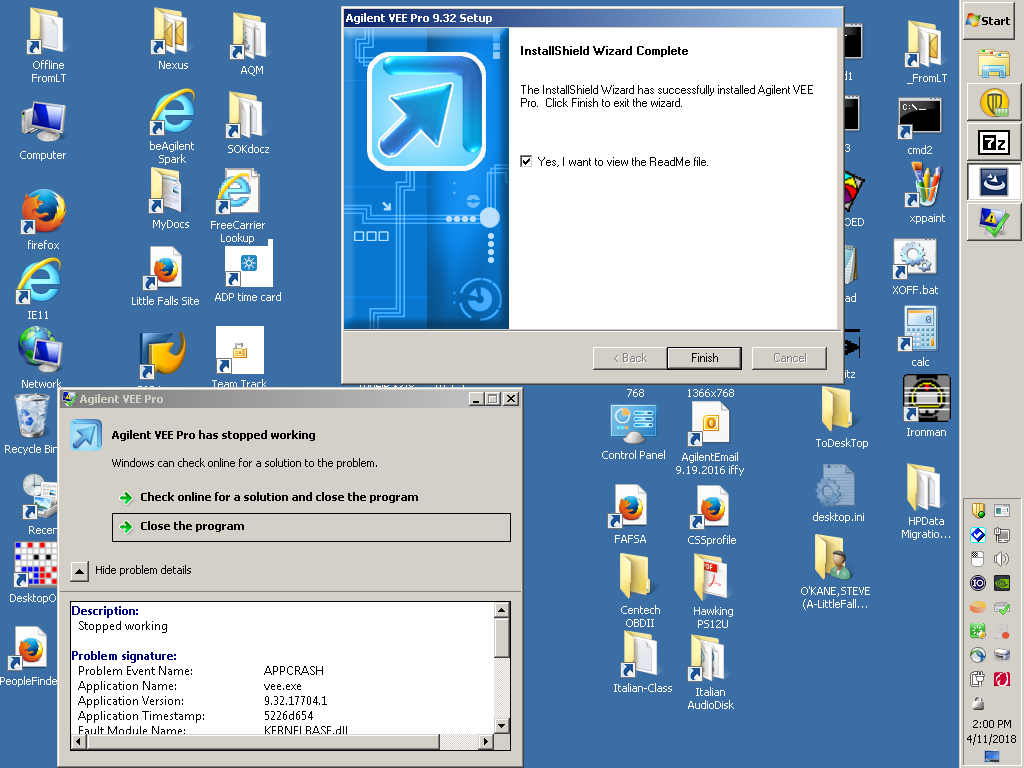
Task: Collapse the Hide problem details arrow
Action: click(80, 570)
